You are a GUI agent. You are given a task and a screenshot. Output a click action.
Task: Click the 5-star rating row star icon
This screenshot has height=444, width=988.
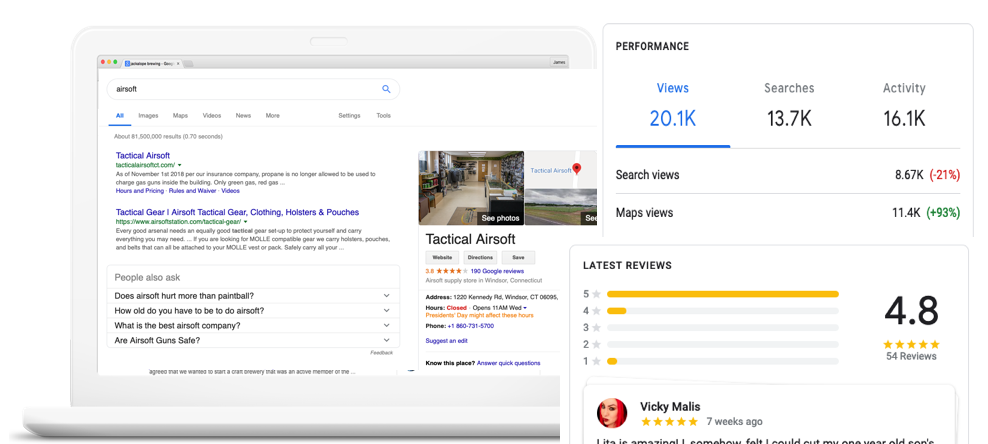pyautogui.click(x=597, y=294)
